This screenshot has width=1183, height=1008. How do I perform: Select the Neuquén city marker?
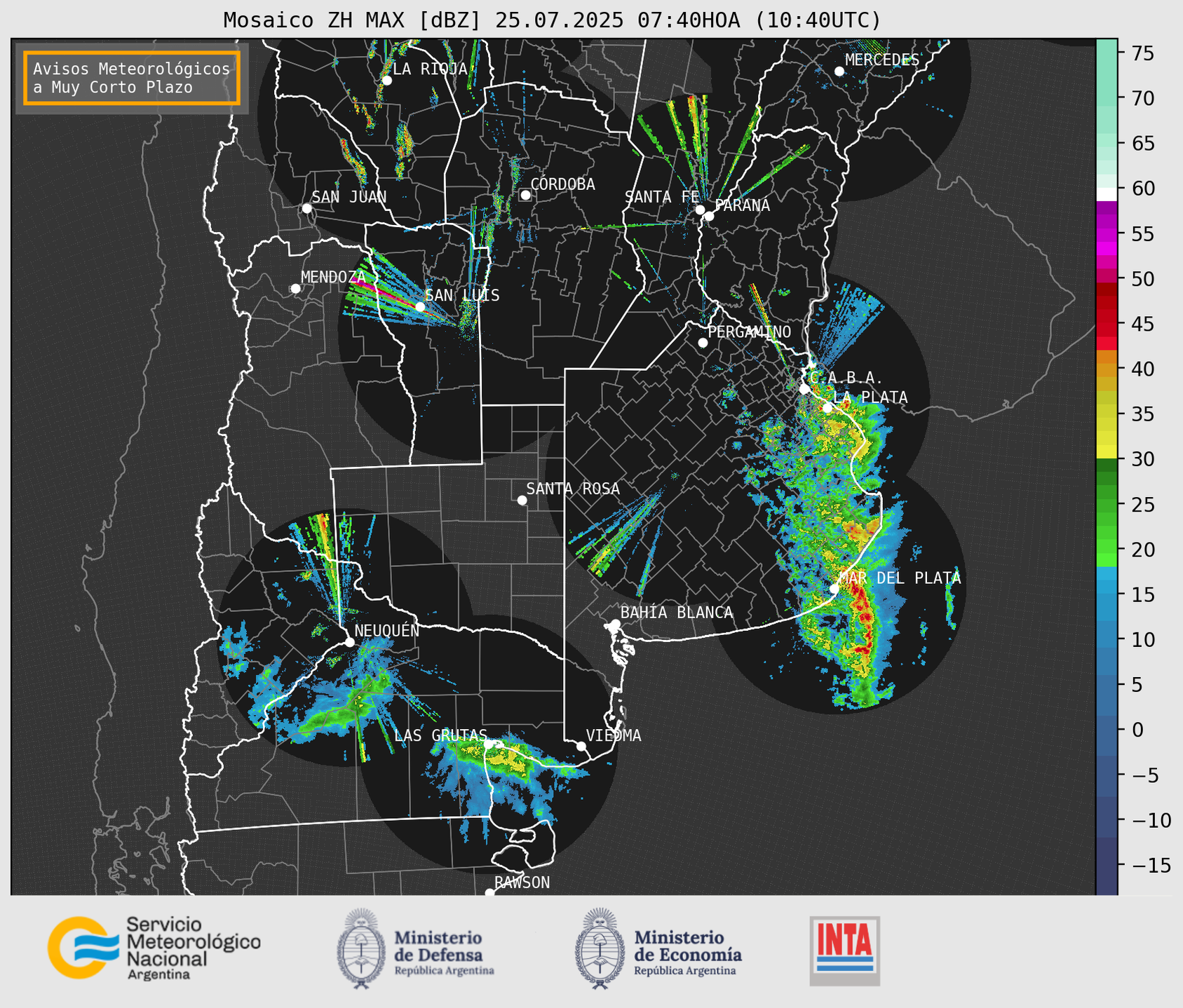pyautogui.click(x=349, y=642)
